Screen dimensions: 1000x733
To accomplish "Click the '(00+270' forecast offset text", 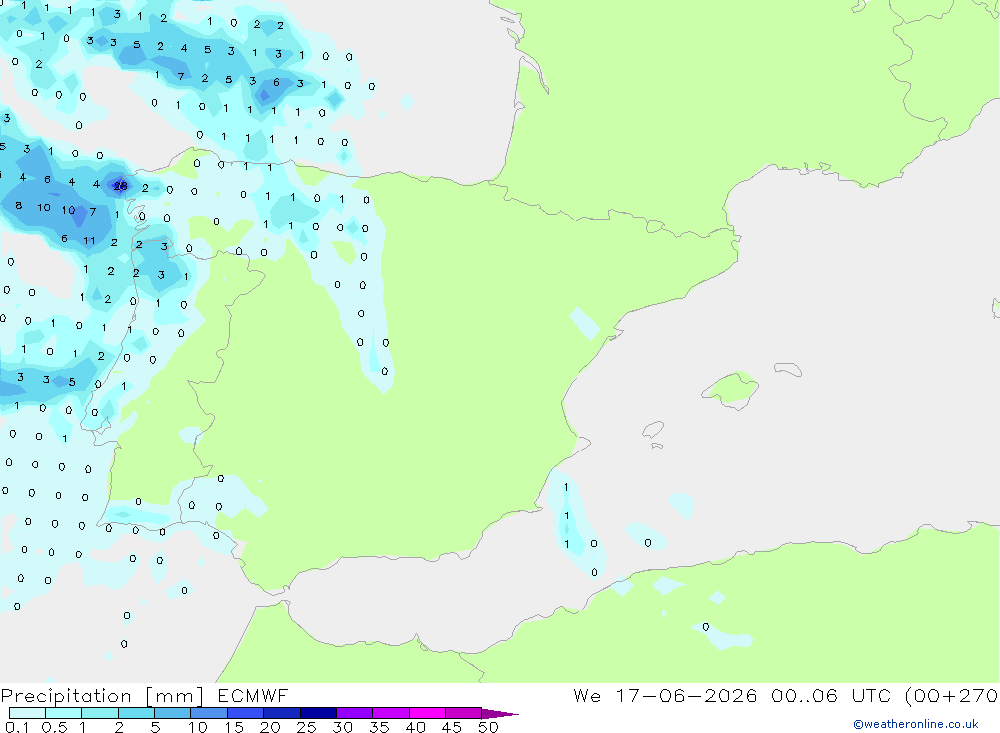I will pos(952,695).
